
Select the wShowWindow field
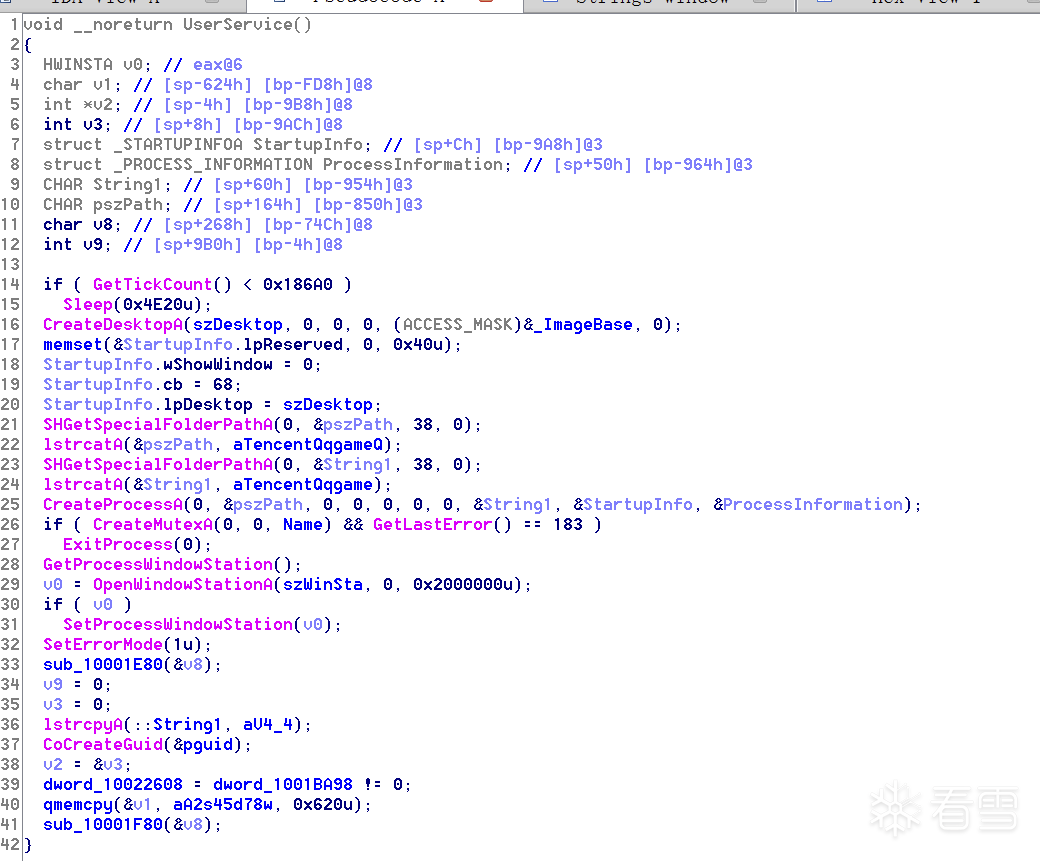tap(218, 364)
